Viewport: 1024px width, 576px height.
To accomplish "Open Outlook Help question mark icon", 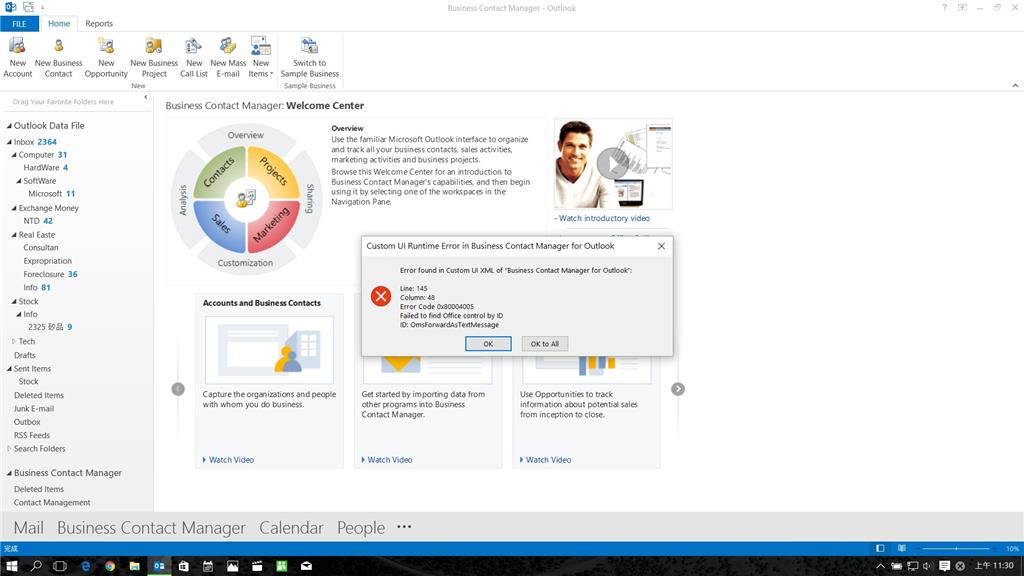I will point(944,7).
